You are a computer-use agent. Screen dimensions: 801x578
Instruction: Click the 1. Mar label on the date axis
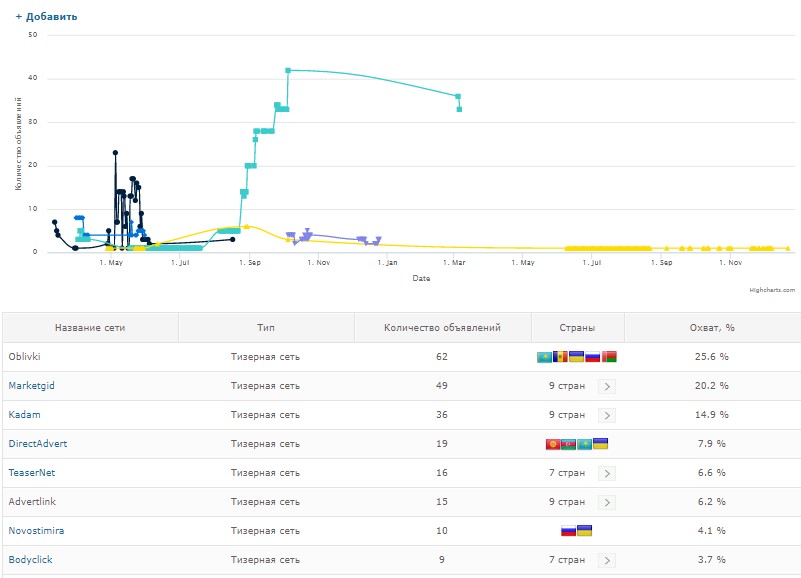pyautogui.click(x=454, y=262)
